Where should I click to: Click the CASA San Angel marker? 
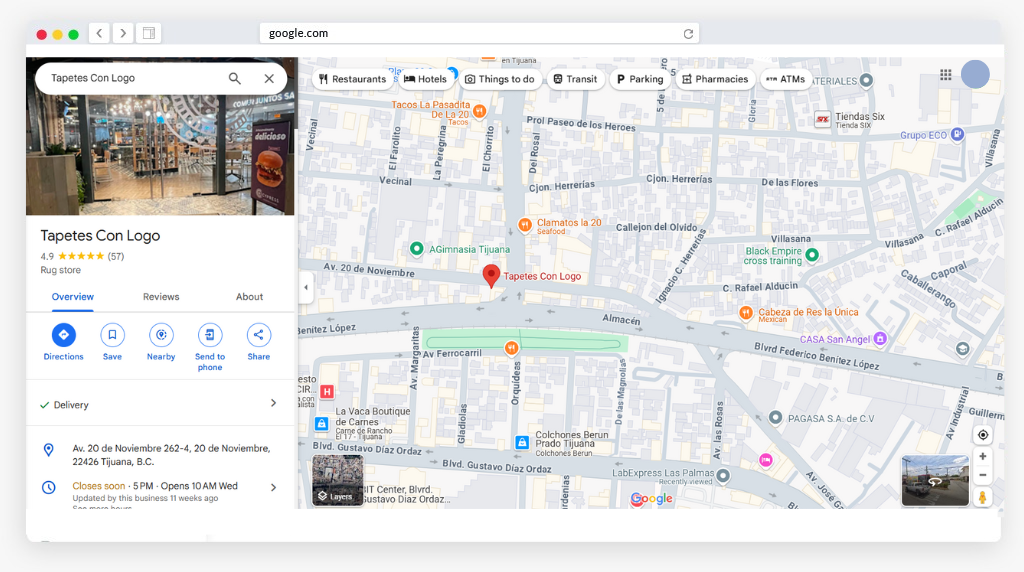pos(880,338)
